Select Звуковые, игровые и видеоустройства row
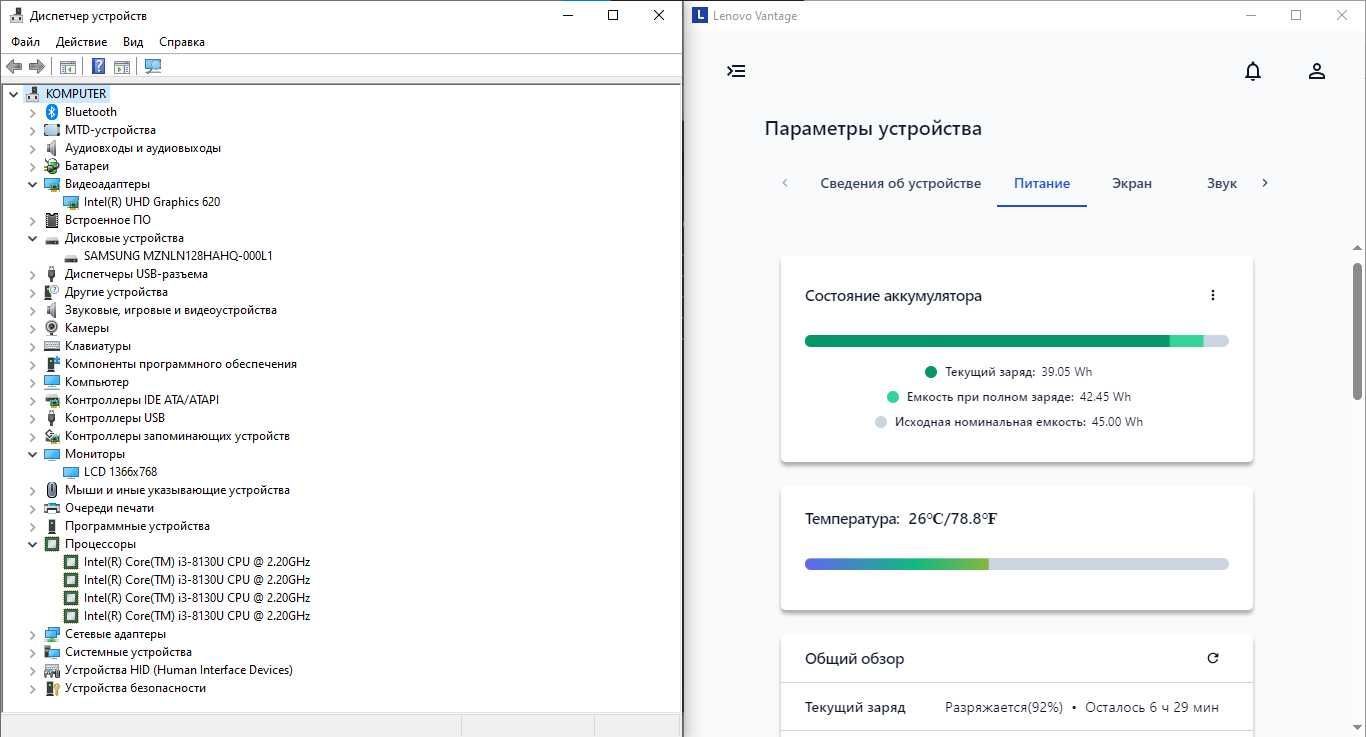Viewport: 1366px width, 737px height. 170,310
